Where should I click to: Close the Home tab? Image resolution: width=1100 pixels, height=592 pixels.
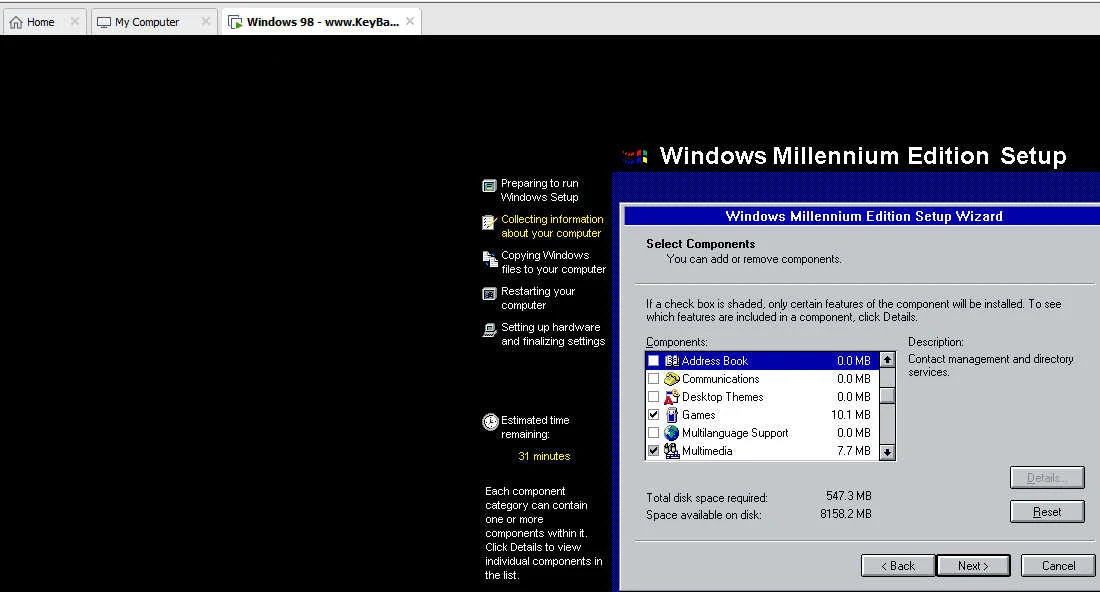(x=74, y=22)
